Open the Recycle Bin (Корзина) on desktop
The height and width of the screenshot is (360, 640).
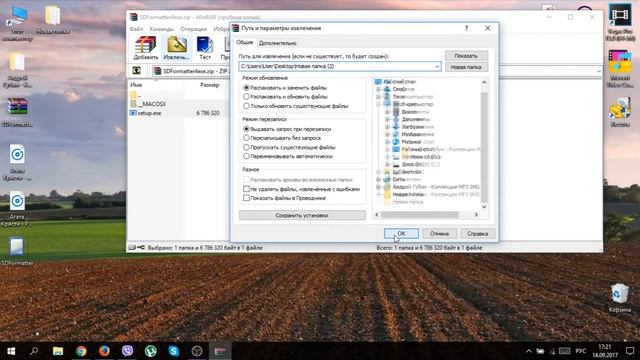point(620,298)
